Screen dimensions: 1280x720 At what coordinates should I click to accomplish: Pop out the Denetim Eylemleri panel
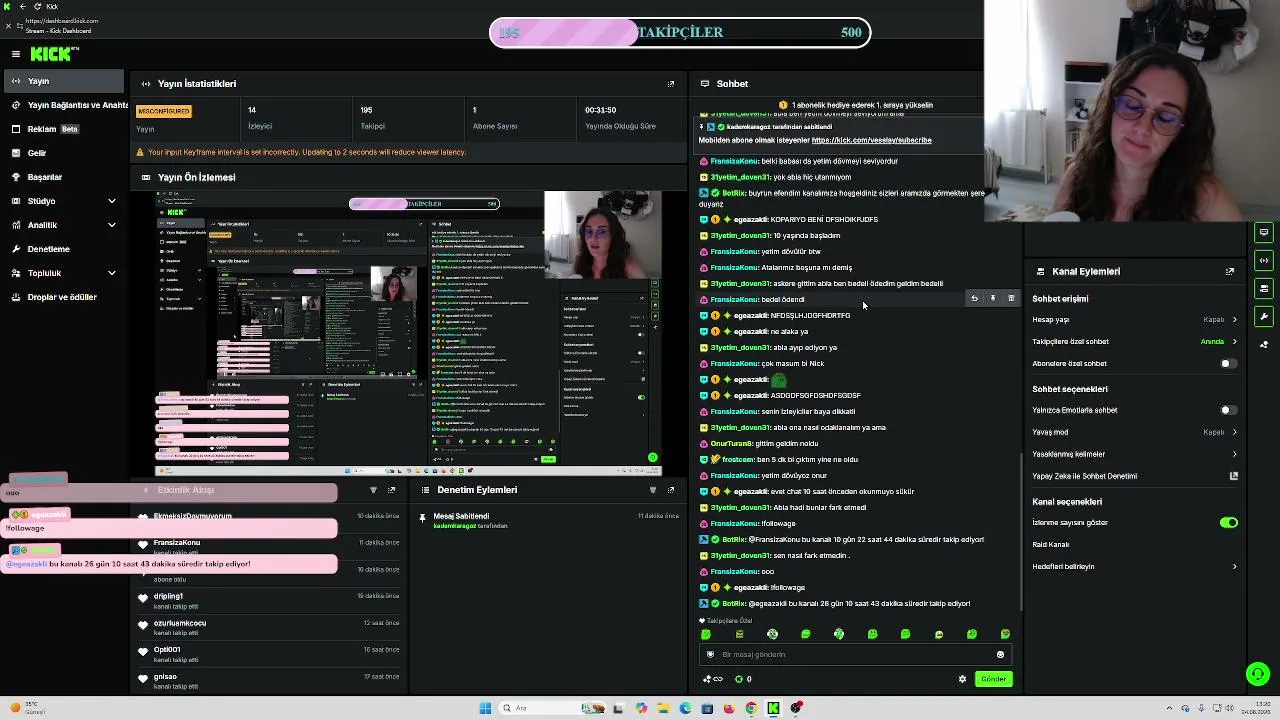671,490
